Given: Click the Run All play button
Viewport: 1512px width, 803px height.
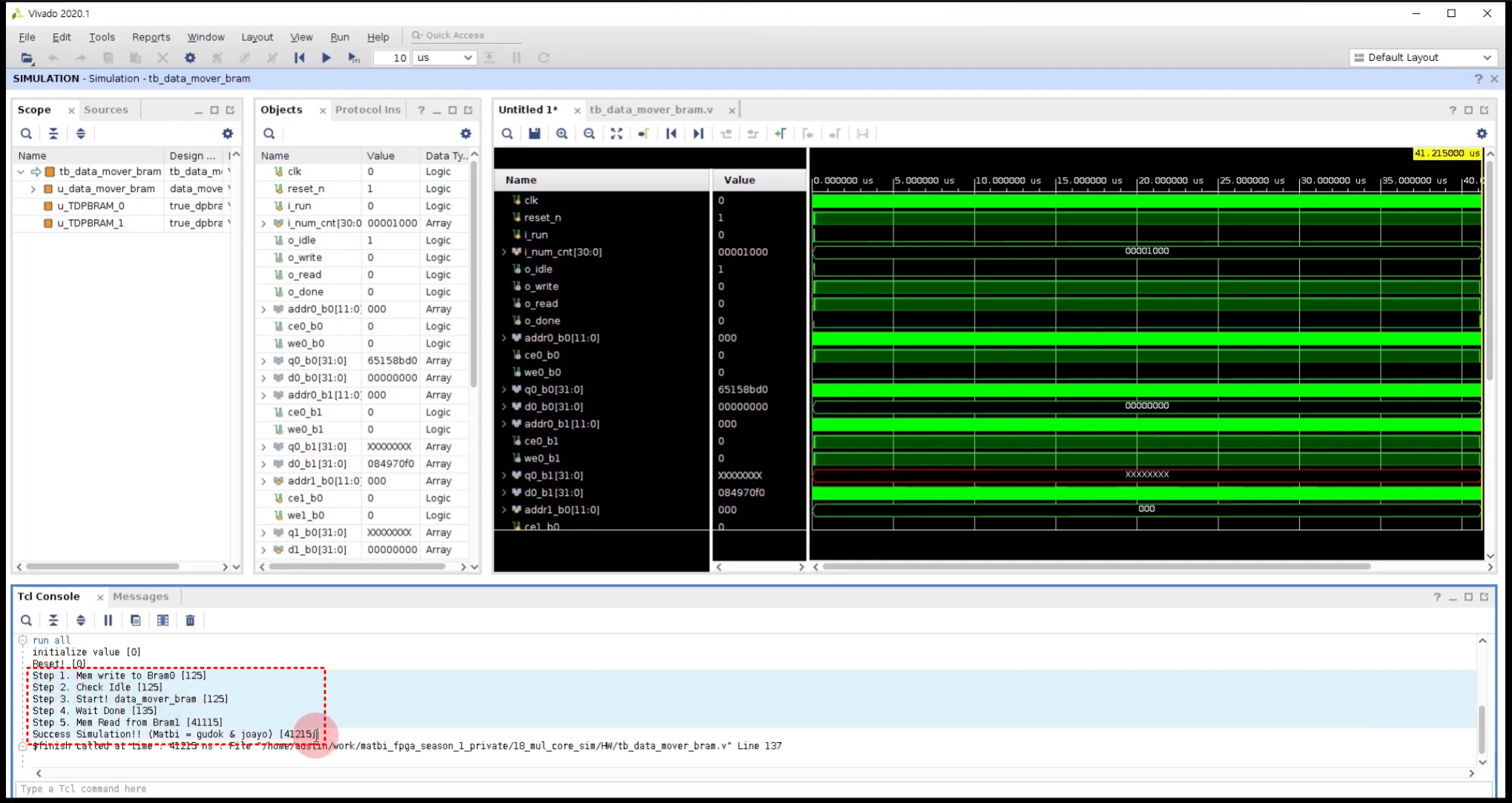Looking at the screenshot, I should point(326,58).
